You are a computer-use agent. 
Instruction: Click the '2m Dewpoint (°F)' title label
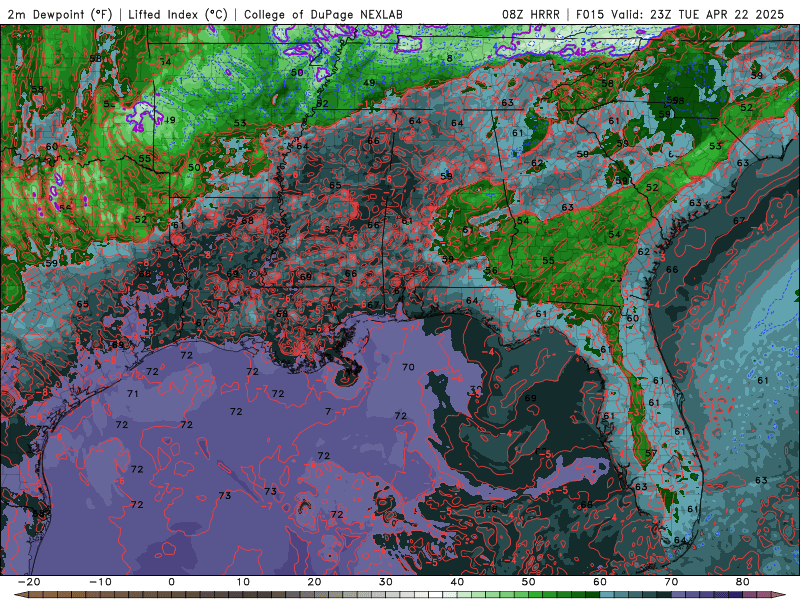[60, 14]
